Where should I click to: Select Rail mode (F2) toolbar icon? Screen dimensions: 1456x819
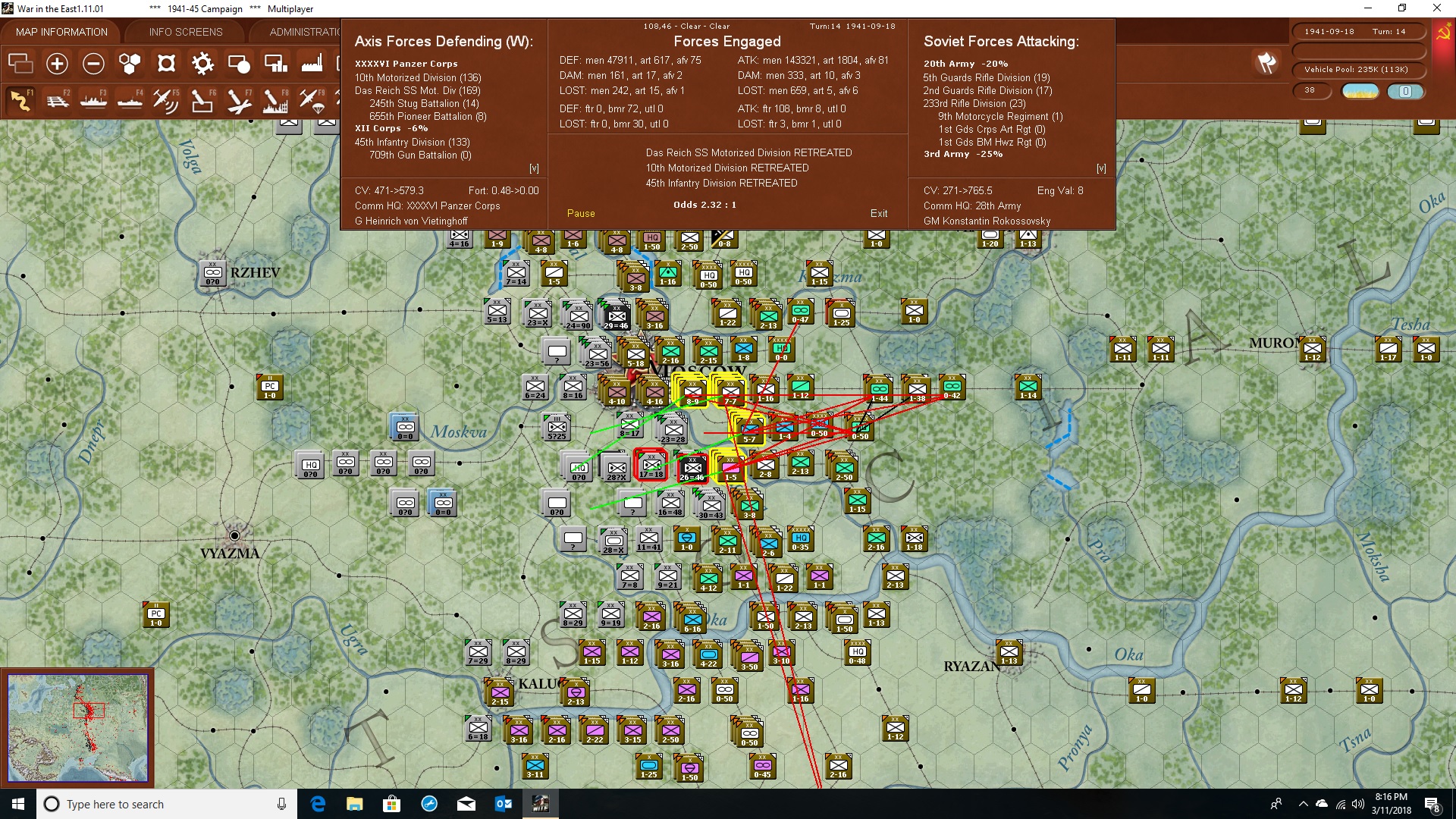coord(57,101)
